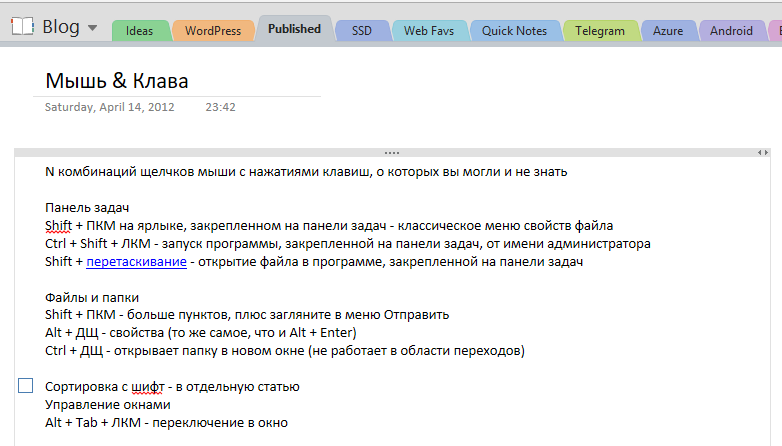
Task: Click the container width arrows at right edge
Action: 762,153
